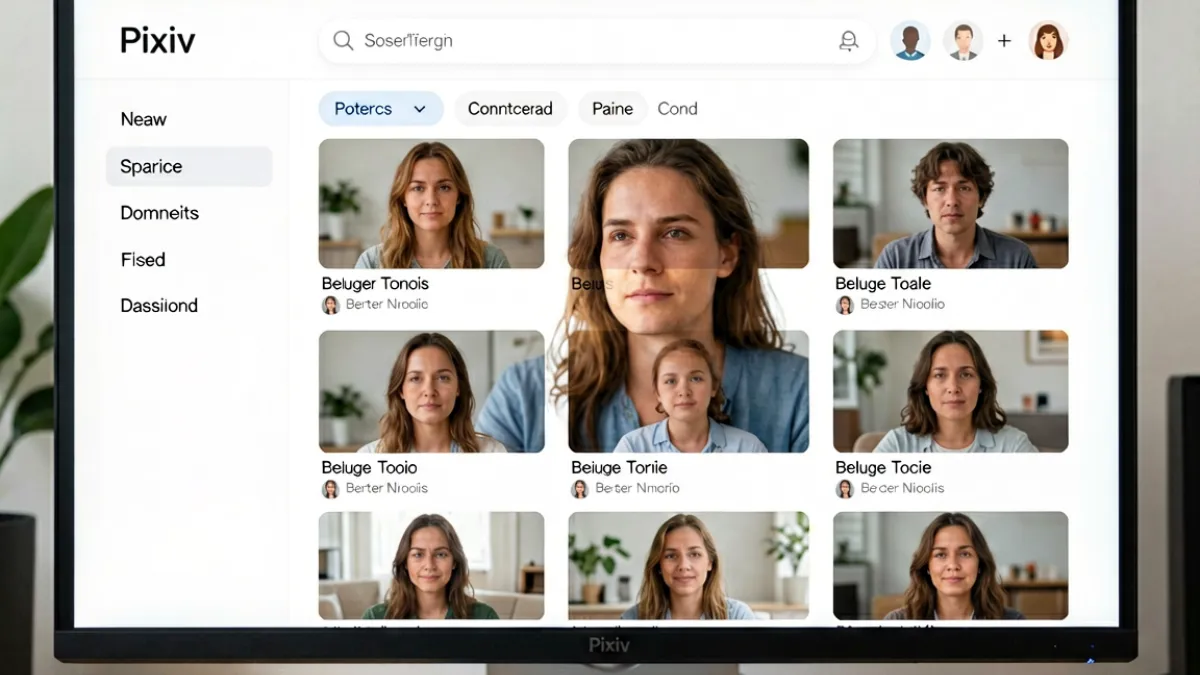This screenshot has height=675, width=1200.
Task: Expand the Potercs dropdown chip
Action: click(x=381, y=109)
